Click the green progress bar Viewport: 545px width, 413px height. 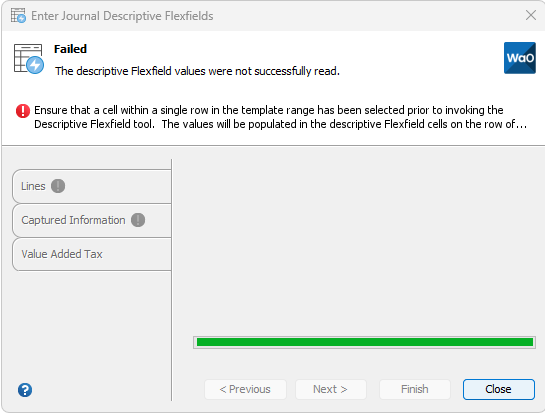(x=364, y=342)
